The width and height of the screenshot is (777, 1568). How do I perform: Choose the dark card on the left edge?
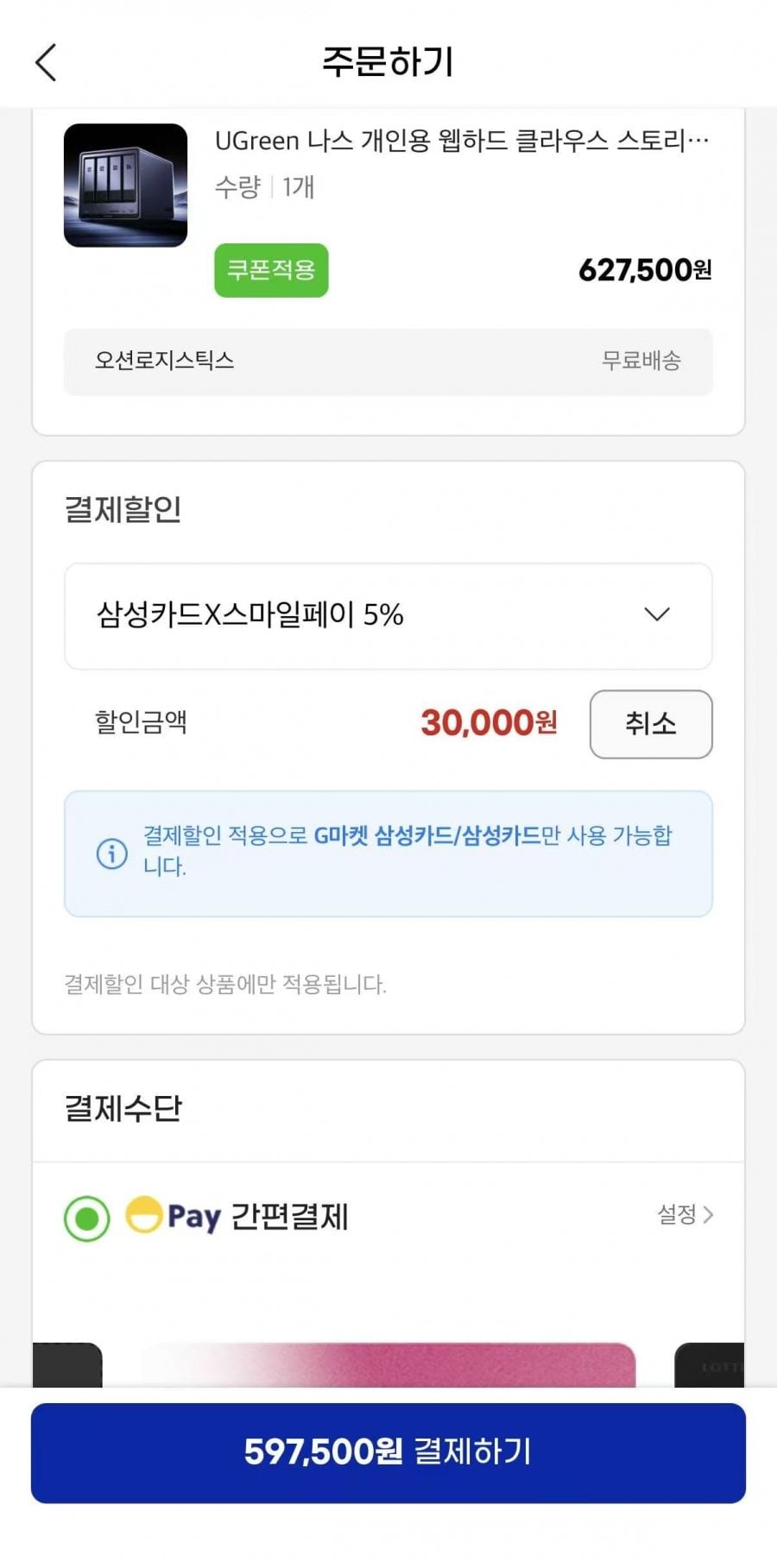click(x=67, y=1365)
